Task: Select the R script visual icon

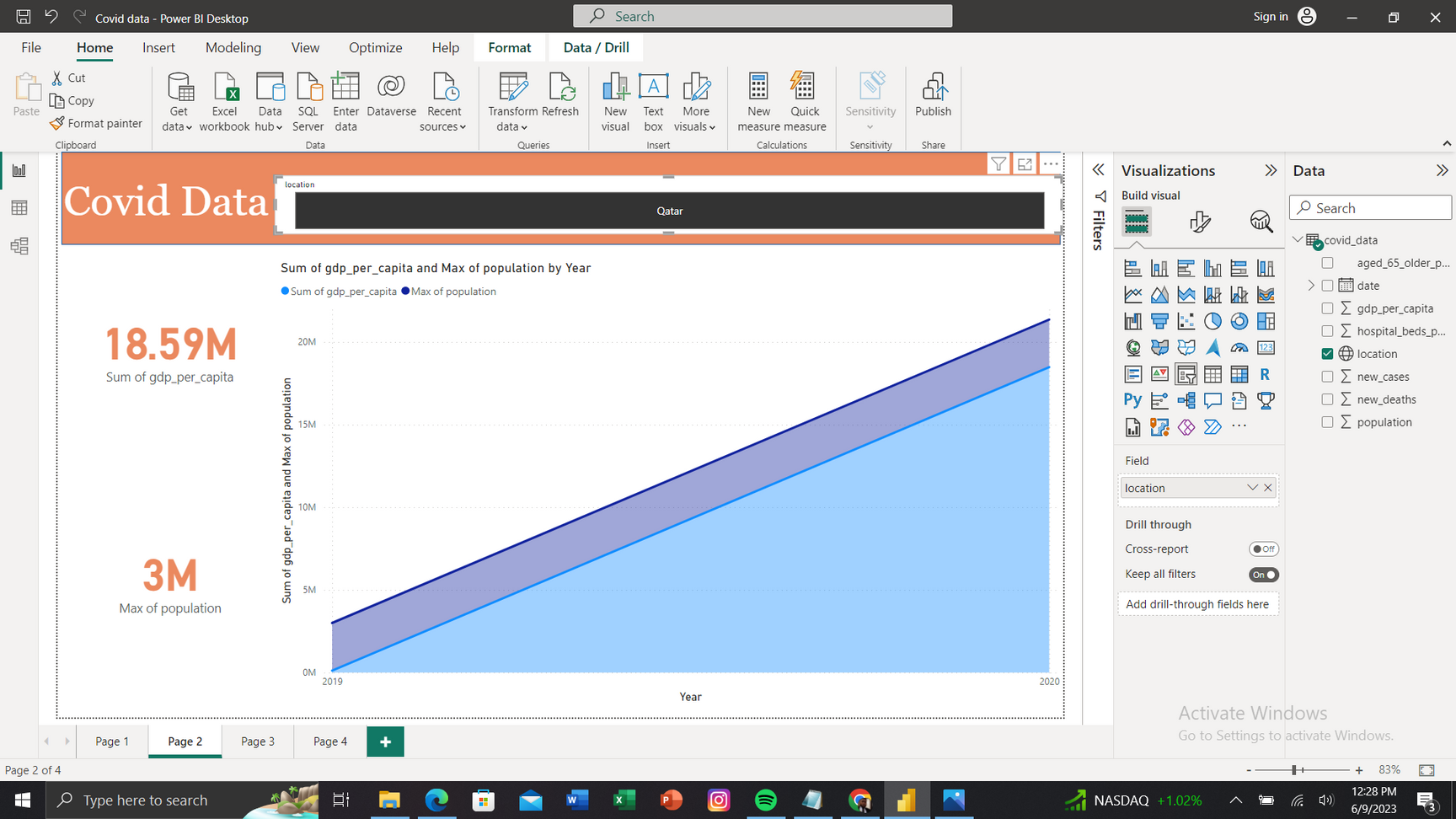Action: 1266,374
